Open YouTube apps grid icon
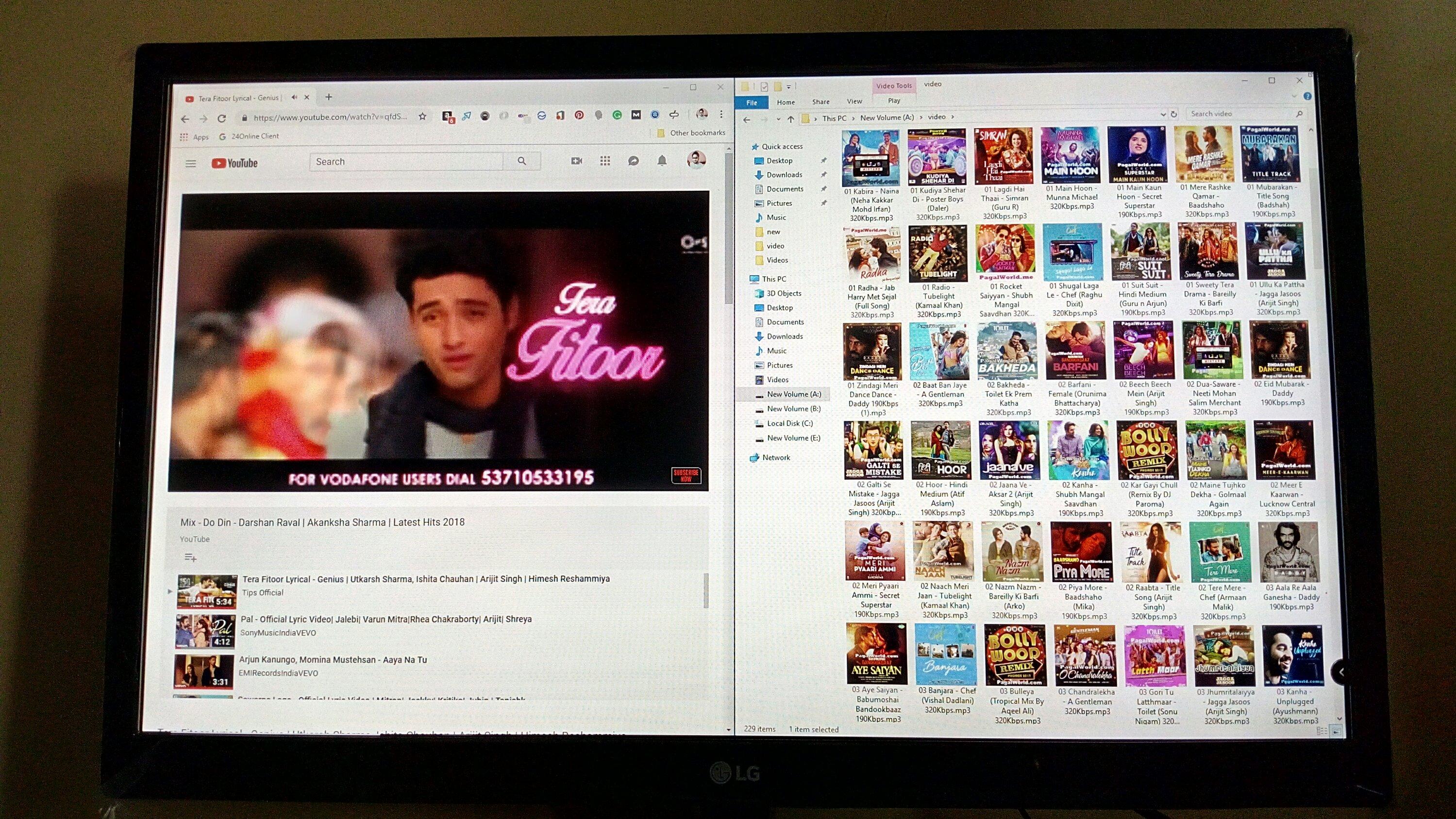The image size is (1456, 819). coord(605,161)
